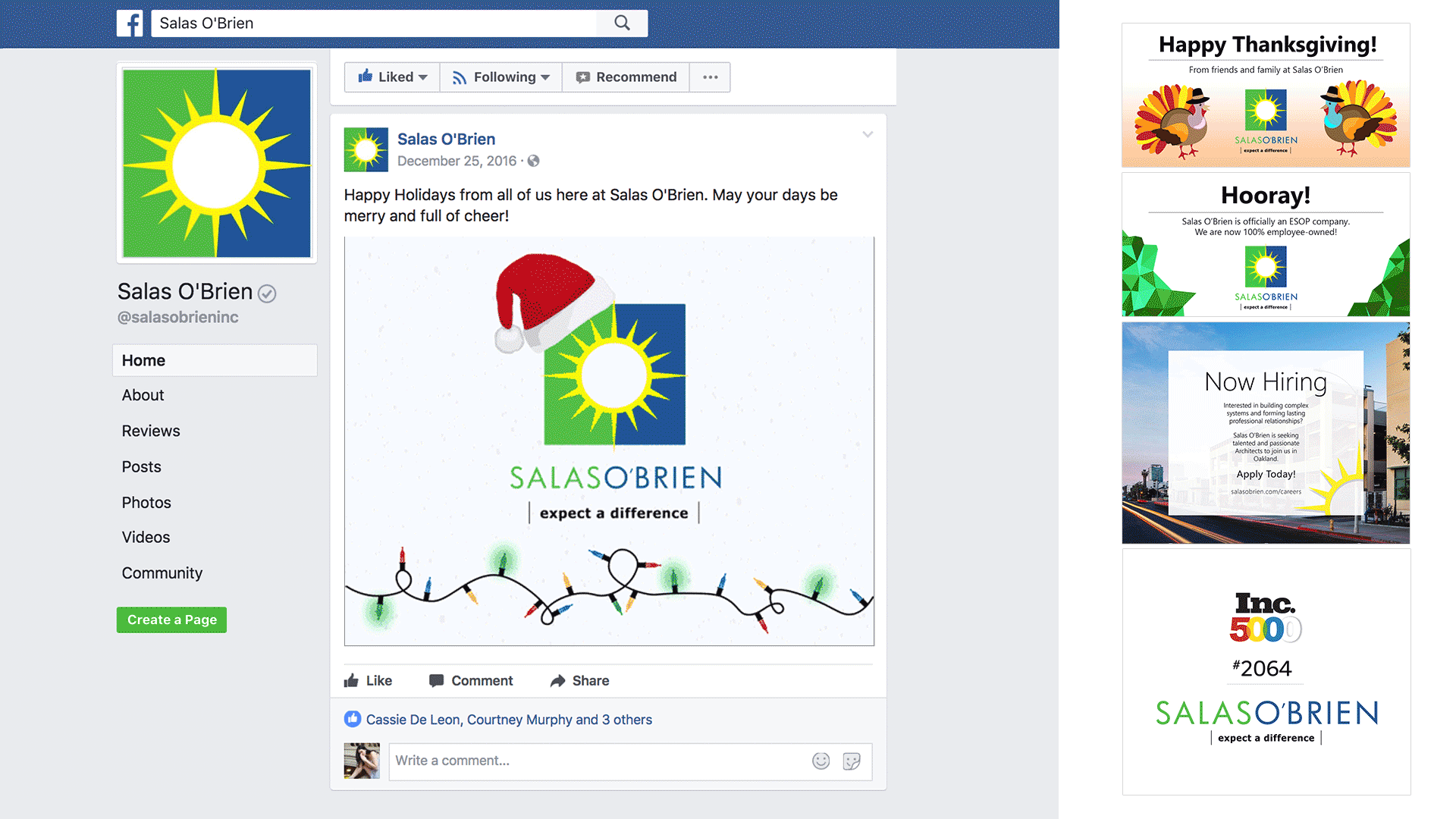
Task: Open the Santa hat holiday post image
Action: (609, 441)
